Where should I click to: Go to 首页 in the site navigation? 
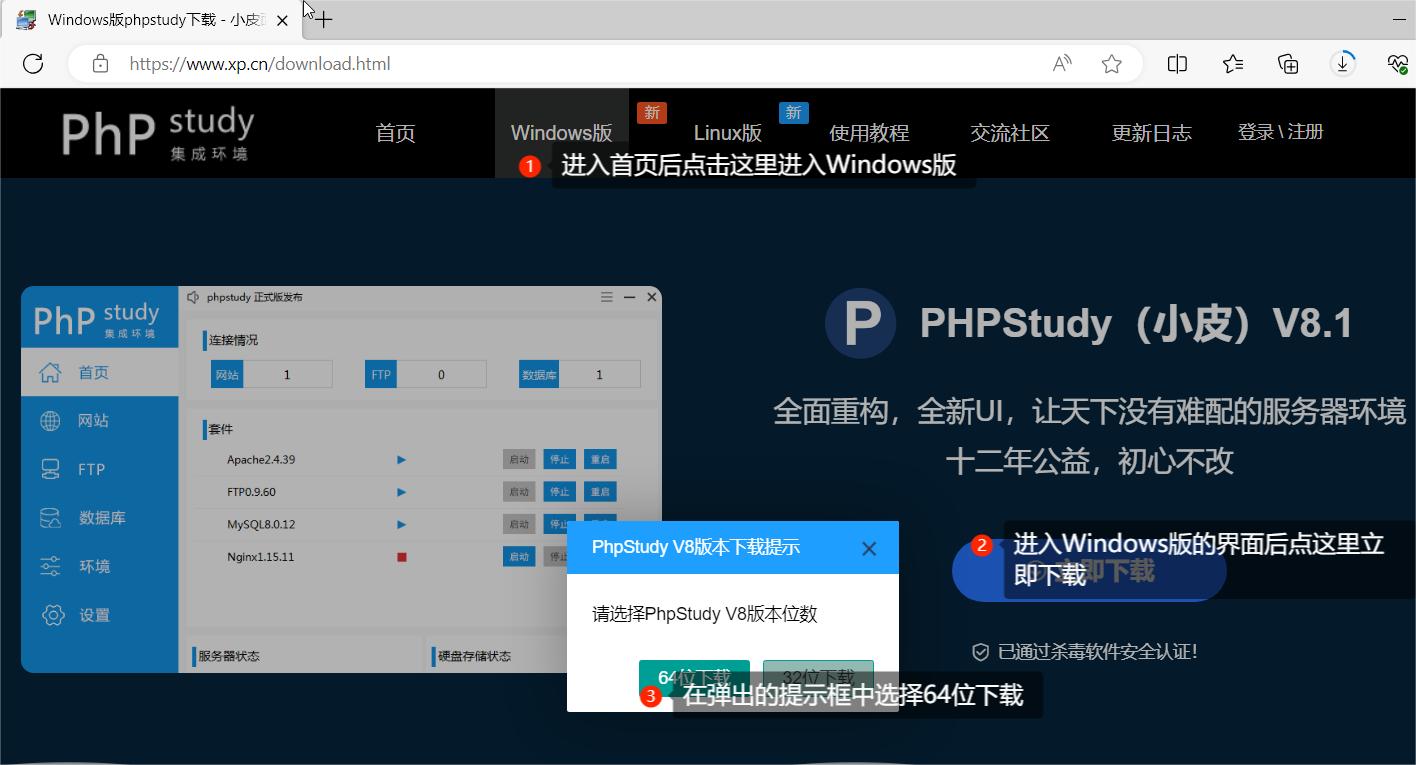click(x=395, y=133)
